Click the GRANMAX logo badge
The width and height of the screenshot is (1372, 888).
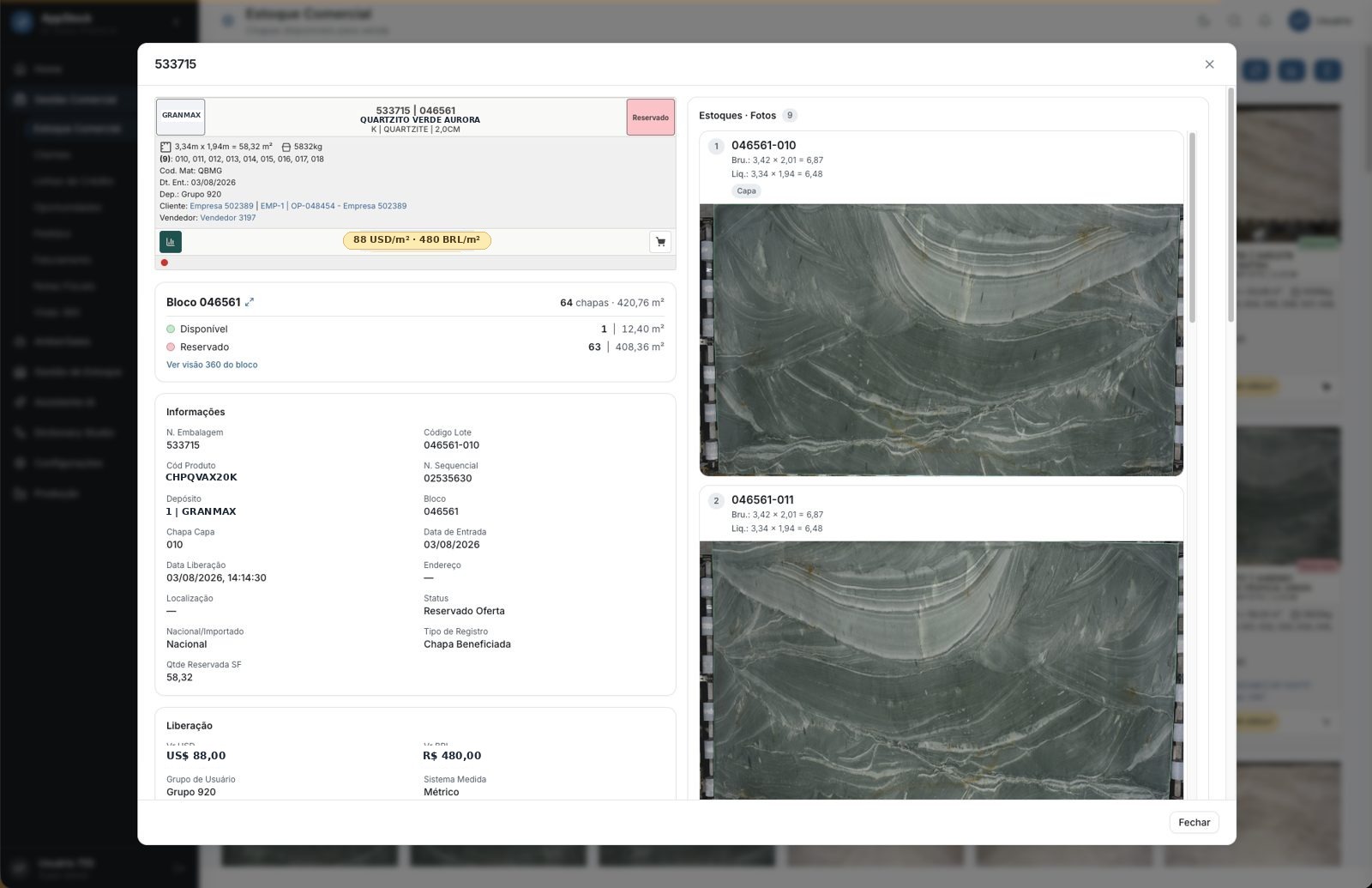pyautogui.click(x=181, y=117)
